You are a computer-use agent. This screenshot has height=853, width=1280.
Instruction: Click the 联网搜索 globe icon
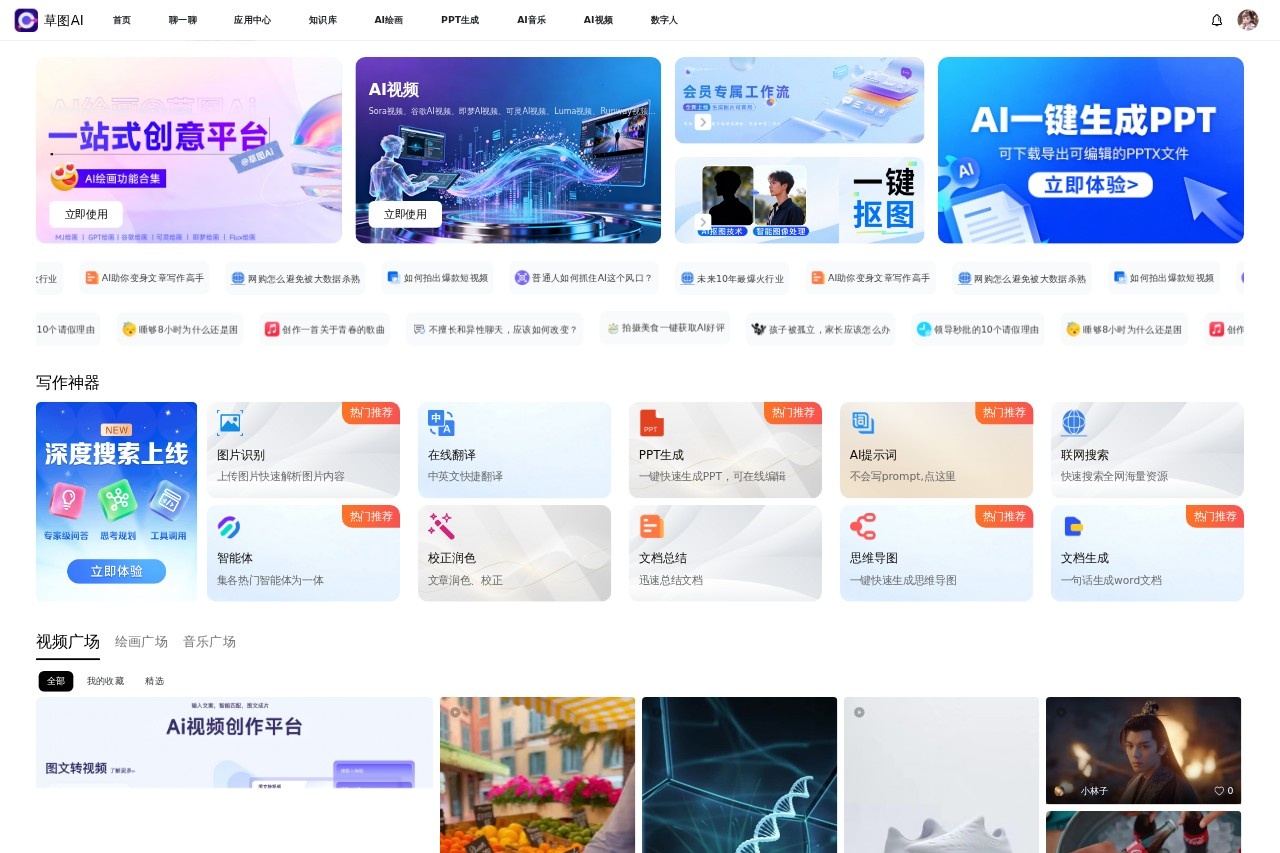[1074, 421]
